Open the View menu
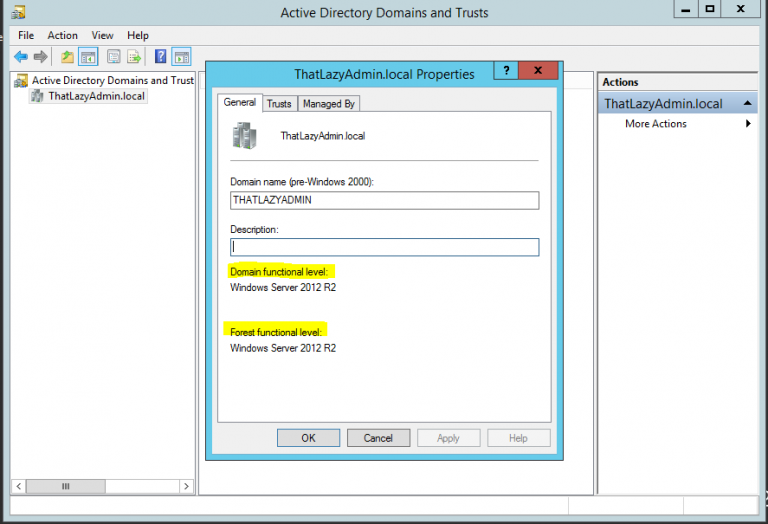 [102, 35]
